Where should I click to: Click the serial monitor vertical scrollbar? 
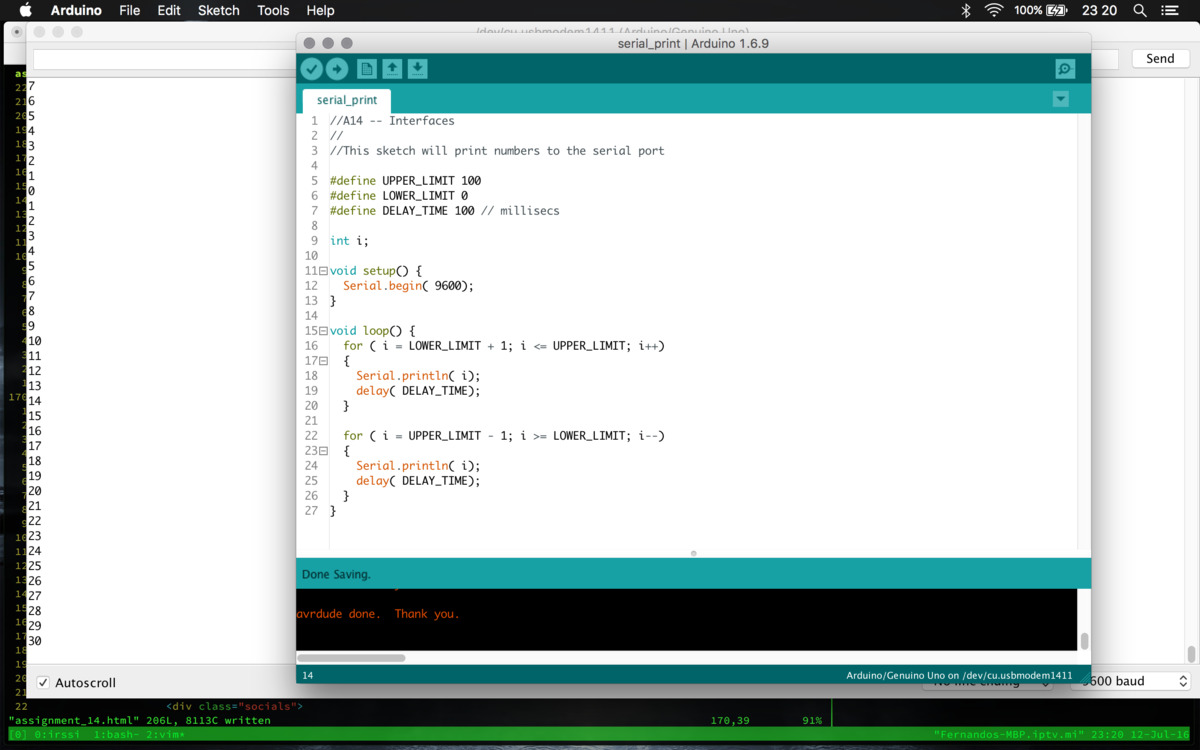pos(1191,654)
